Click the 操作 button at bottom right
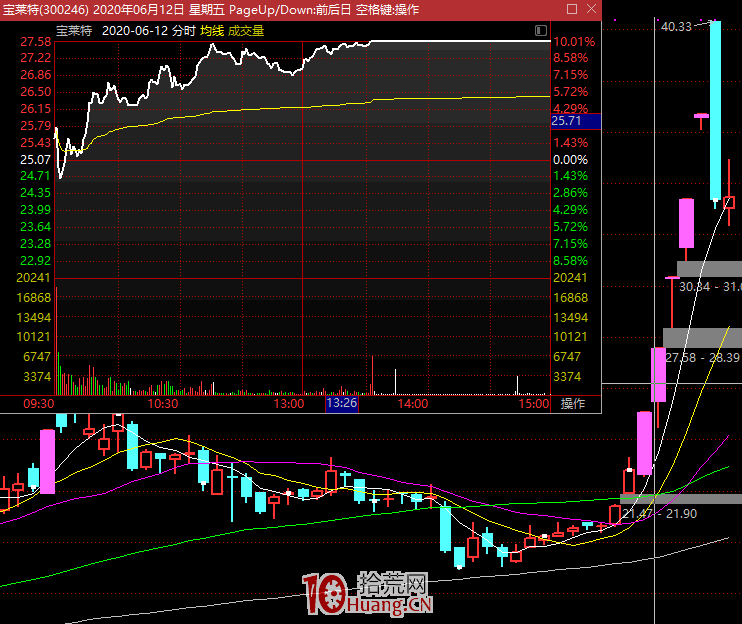Viewport: 742px width, 624px height. 573,404
